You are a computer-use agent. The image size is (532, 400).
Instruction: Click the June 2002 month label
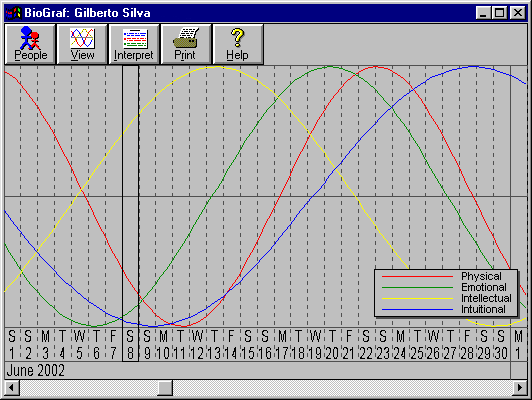(36, 370)
